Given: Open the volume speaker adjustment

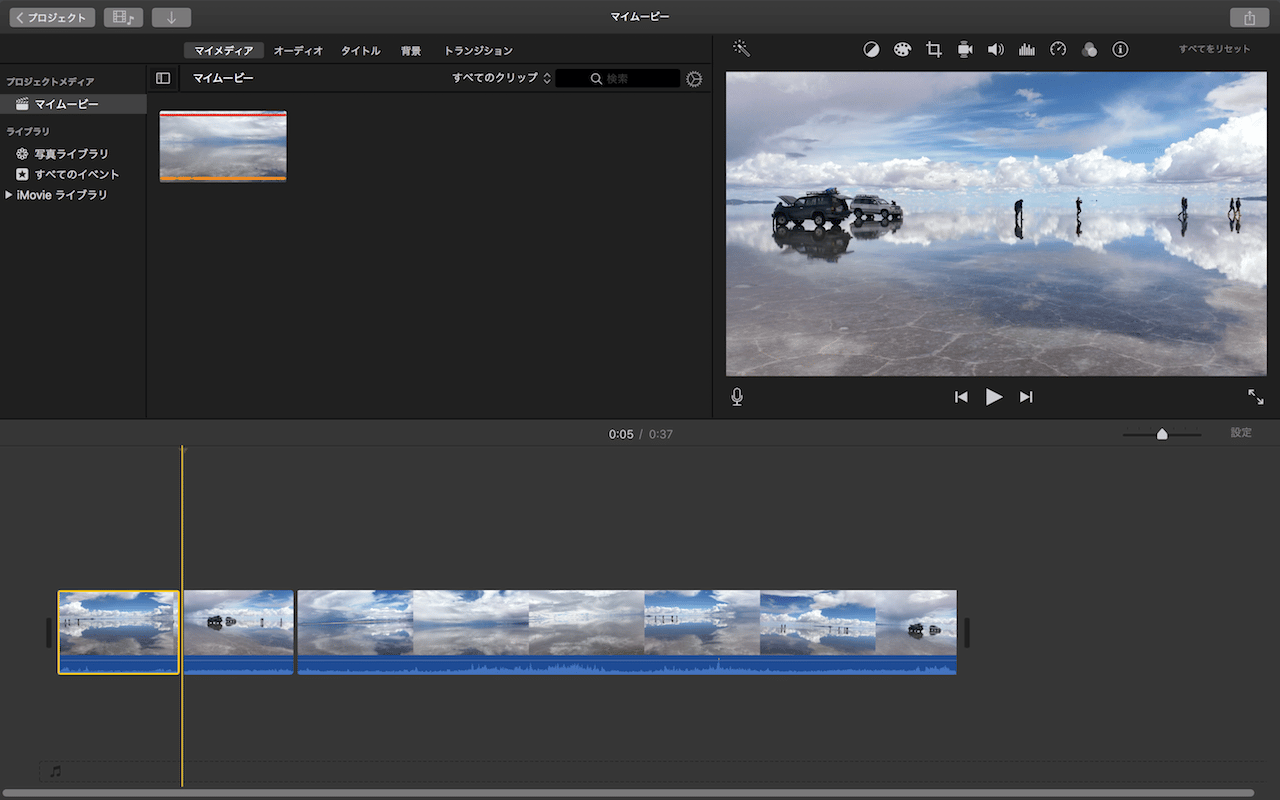Looking at the screenshot, I should tap(996, 49).
